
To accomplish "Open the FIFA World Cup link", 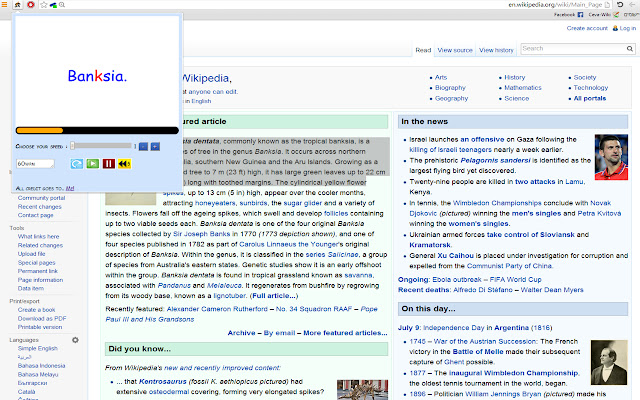I will [516, 280].
